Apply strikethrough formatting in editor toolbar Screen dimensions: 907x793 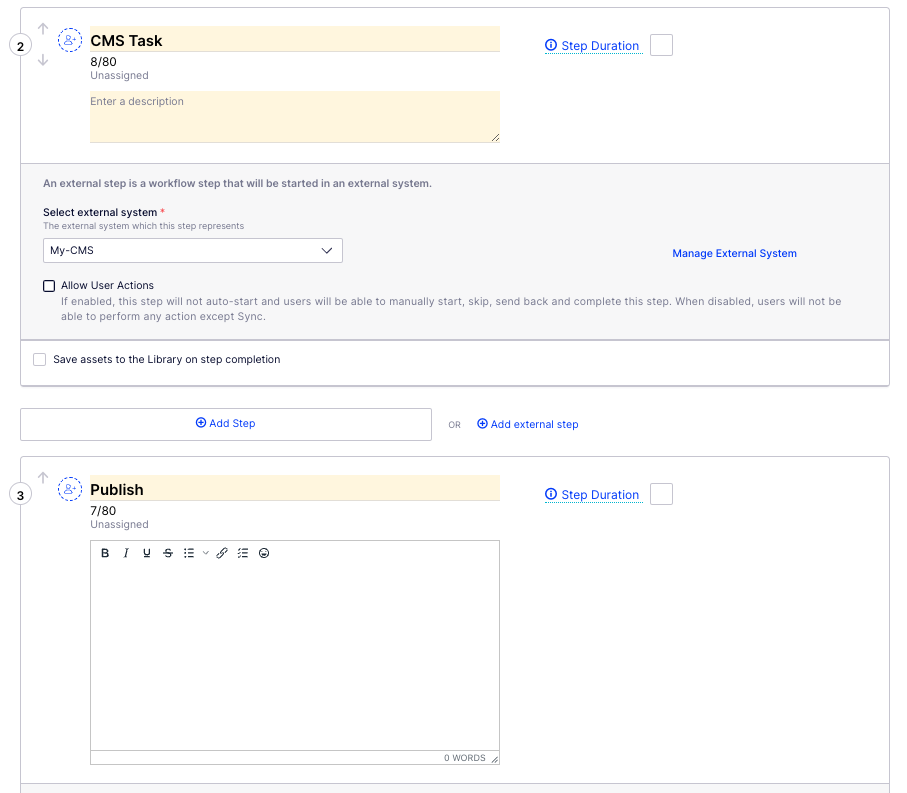167,553
